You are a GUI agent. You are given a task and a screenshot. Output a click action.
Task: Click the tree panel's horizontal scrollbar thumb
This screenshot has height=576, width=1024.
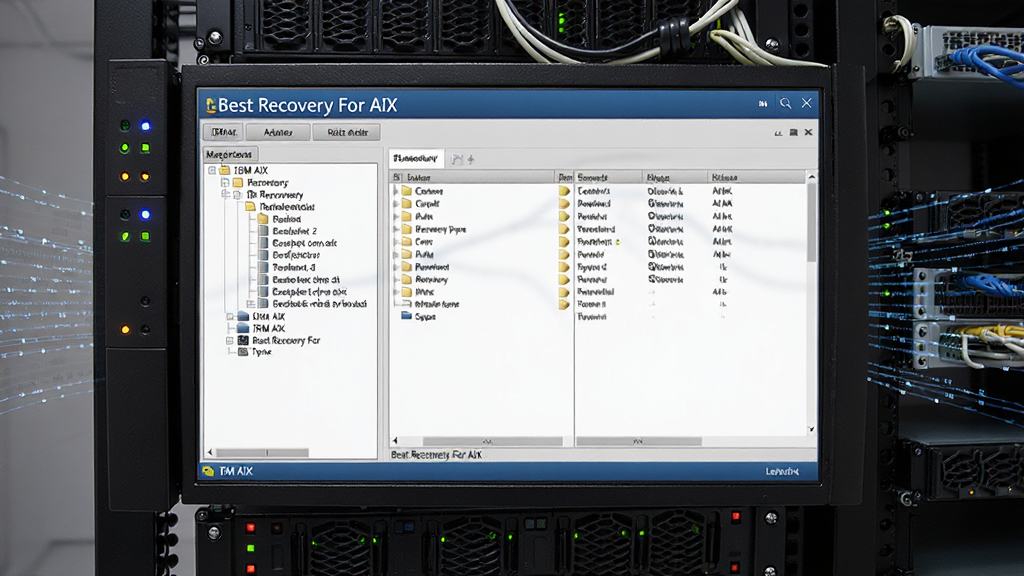(262, 453)
